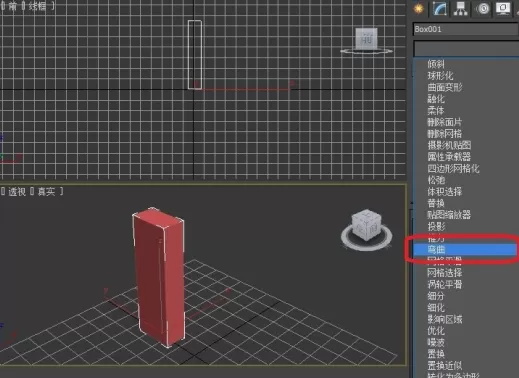Apply the 噪波 modifier

tap(436, 342)
